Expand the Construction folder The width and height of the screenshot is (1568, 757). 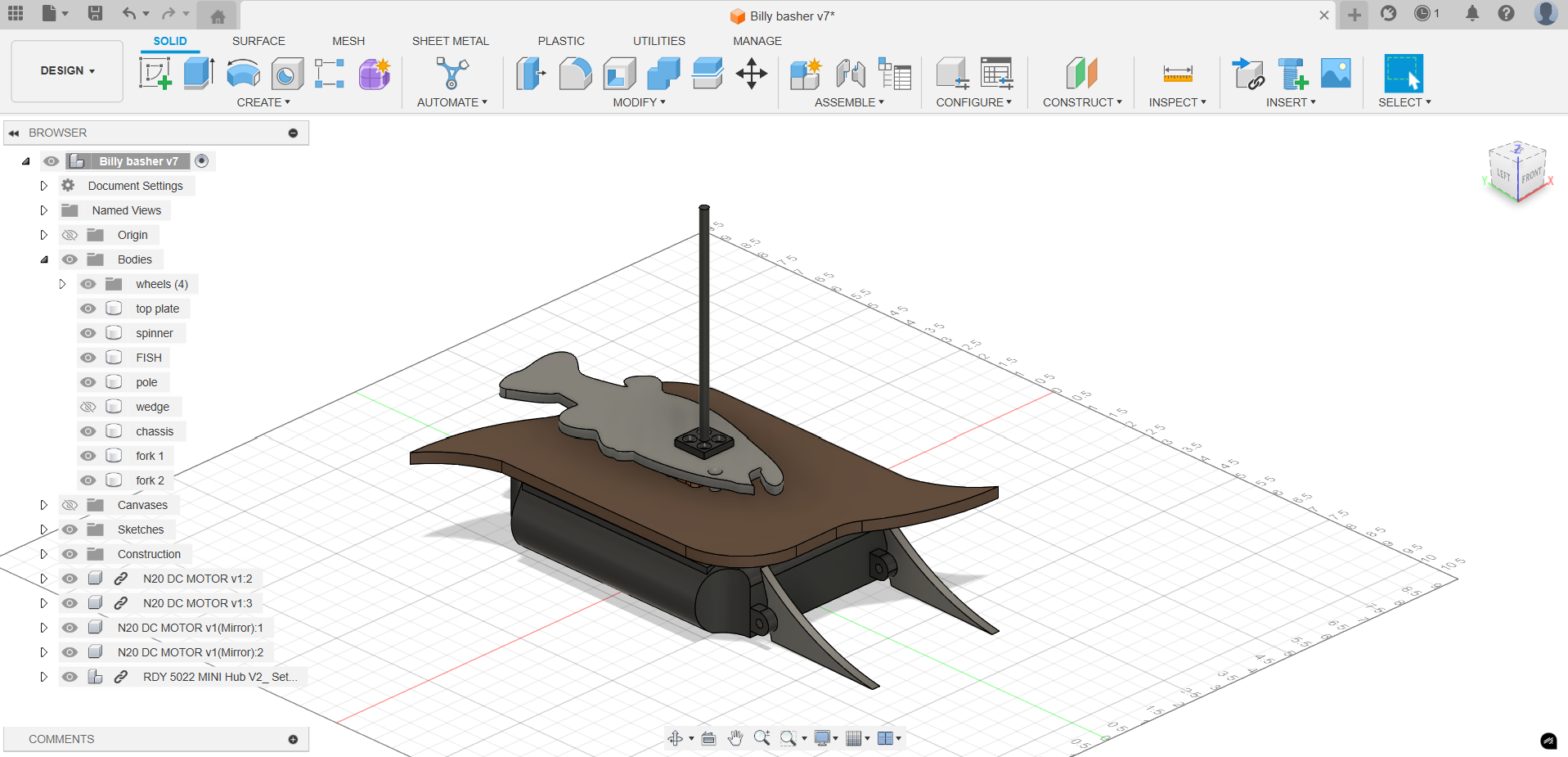(x=44, y=554)
